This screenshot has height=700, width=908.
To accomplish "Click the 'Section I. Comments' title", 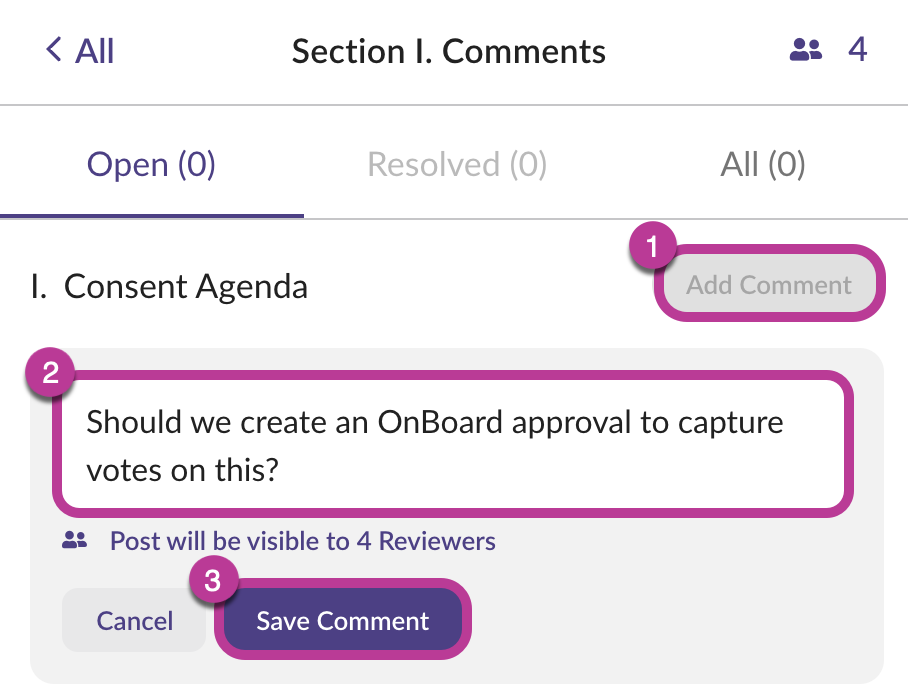I will (448, 51).
